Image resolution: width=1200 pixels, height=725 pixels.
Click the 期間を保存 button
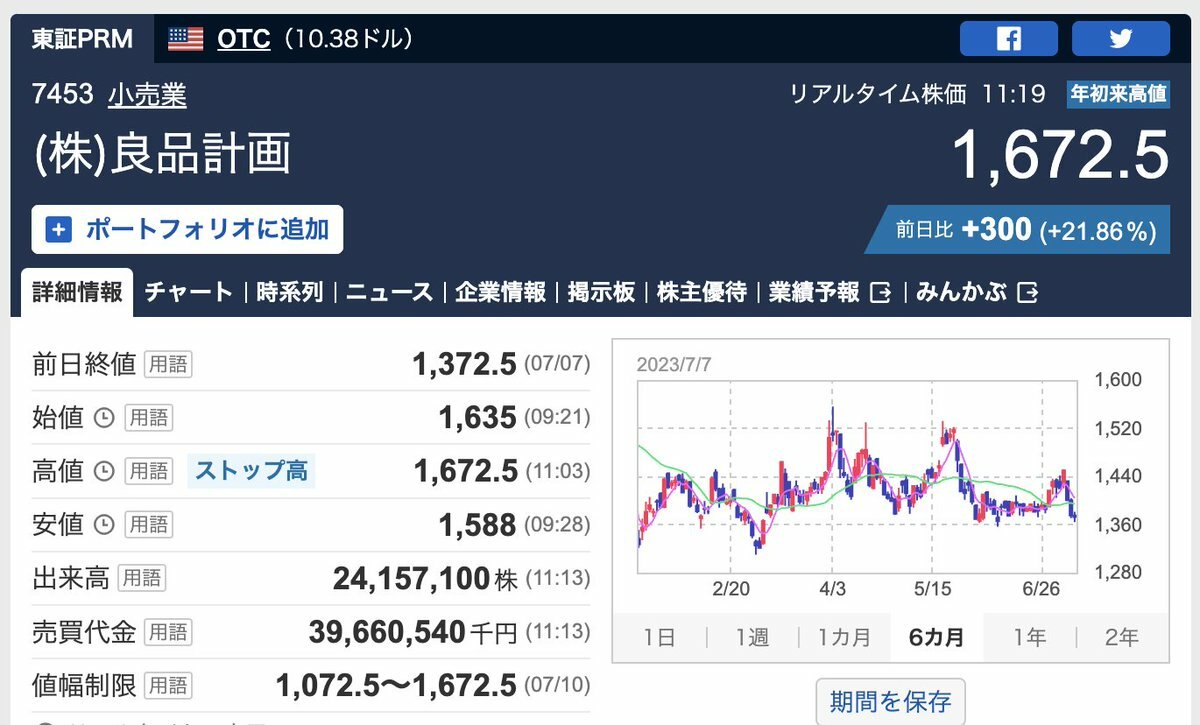[891, 700]
